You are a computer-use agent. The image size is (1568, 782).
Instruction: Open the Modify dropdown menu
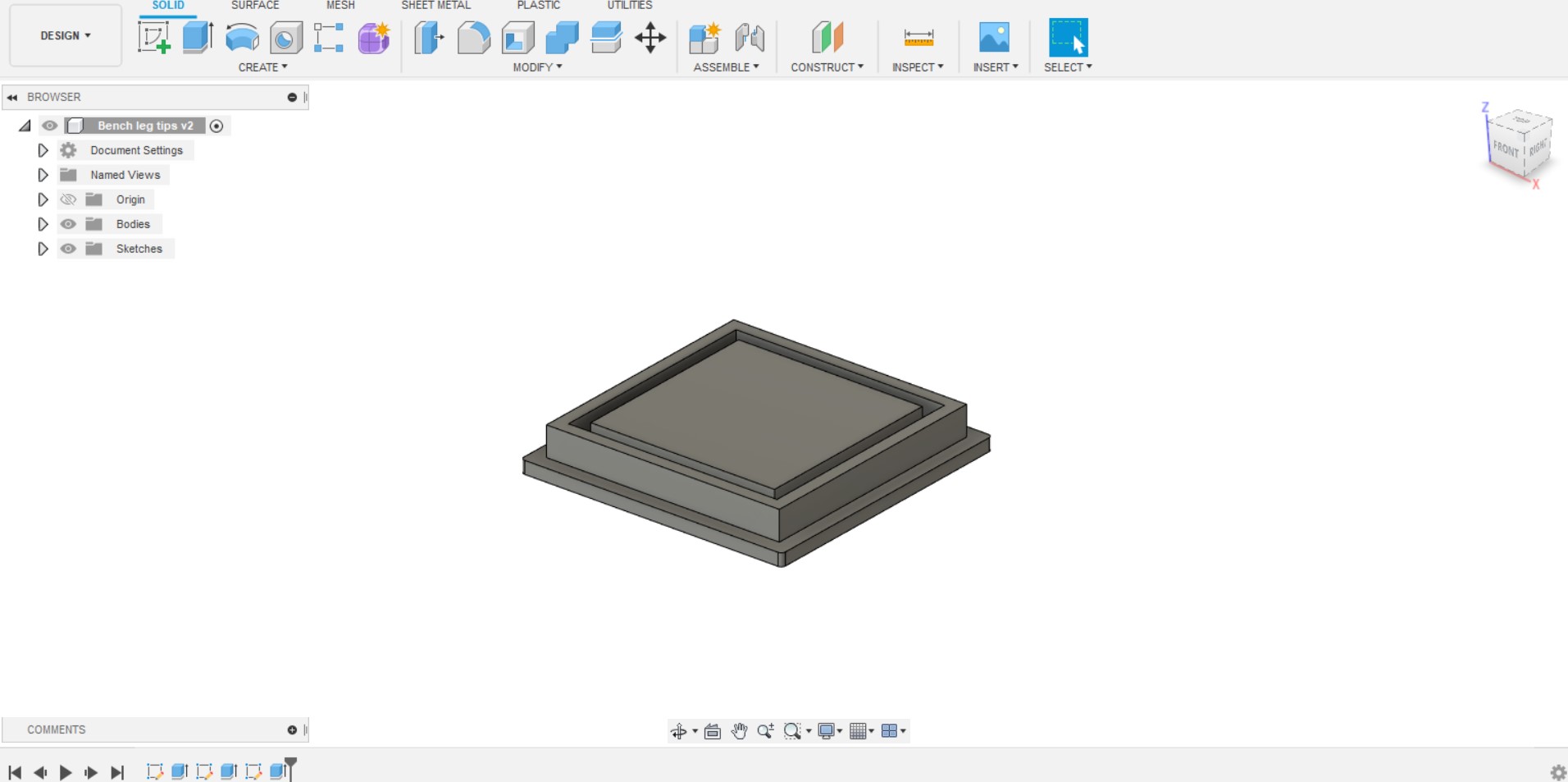tap(537, 67)
